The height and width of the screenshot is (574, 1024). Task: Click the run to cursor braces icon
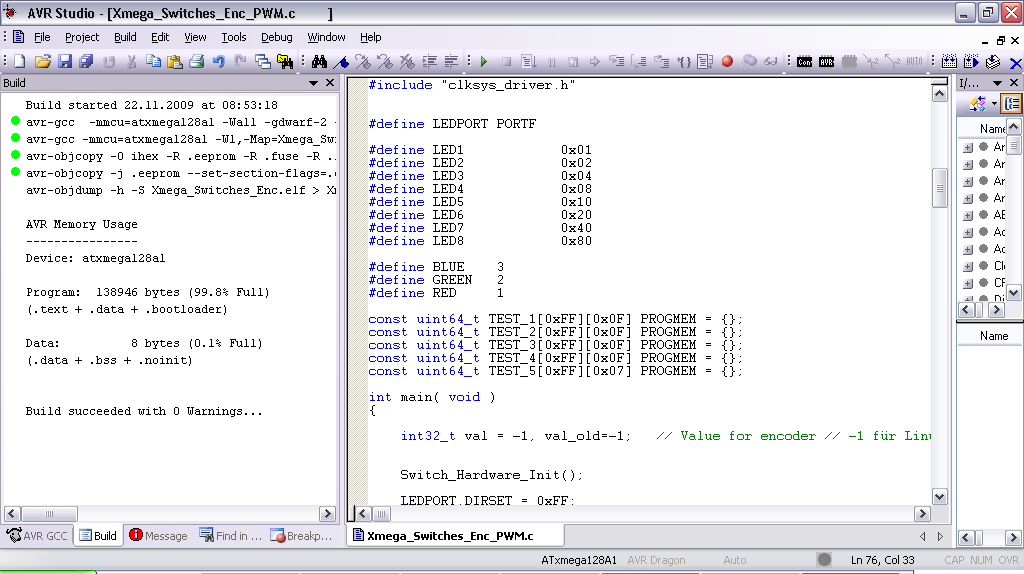(684, 61)
